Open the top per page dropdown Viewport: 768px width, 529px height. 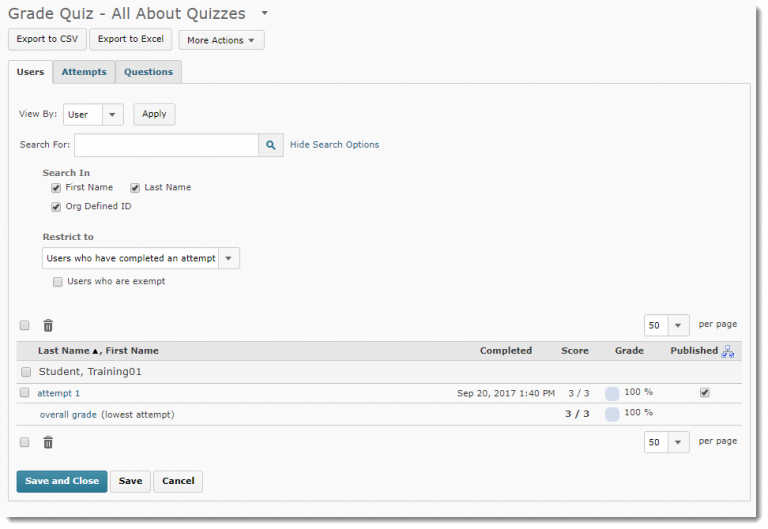[x=666, y=325]
